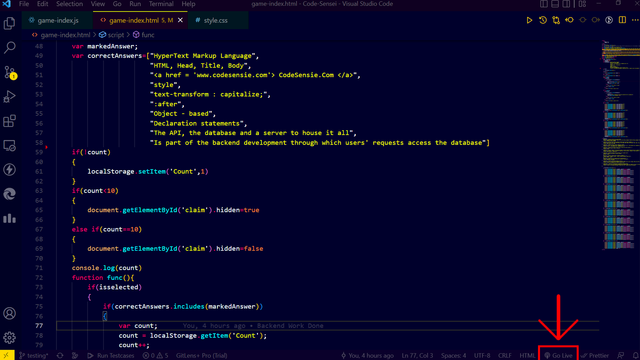Click the Run Code play icon
Viewport: 640px width, 360px height.
pyautogui.click(x=529, y=20)
